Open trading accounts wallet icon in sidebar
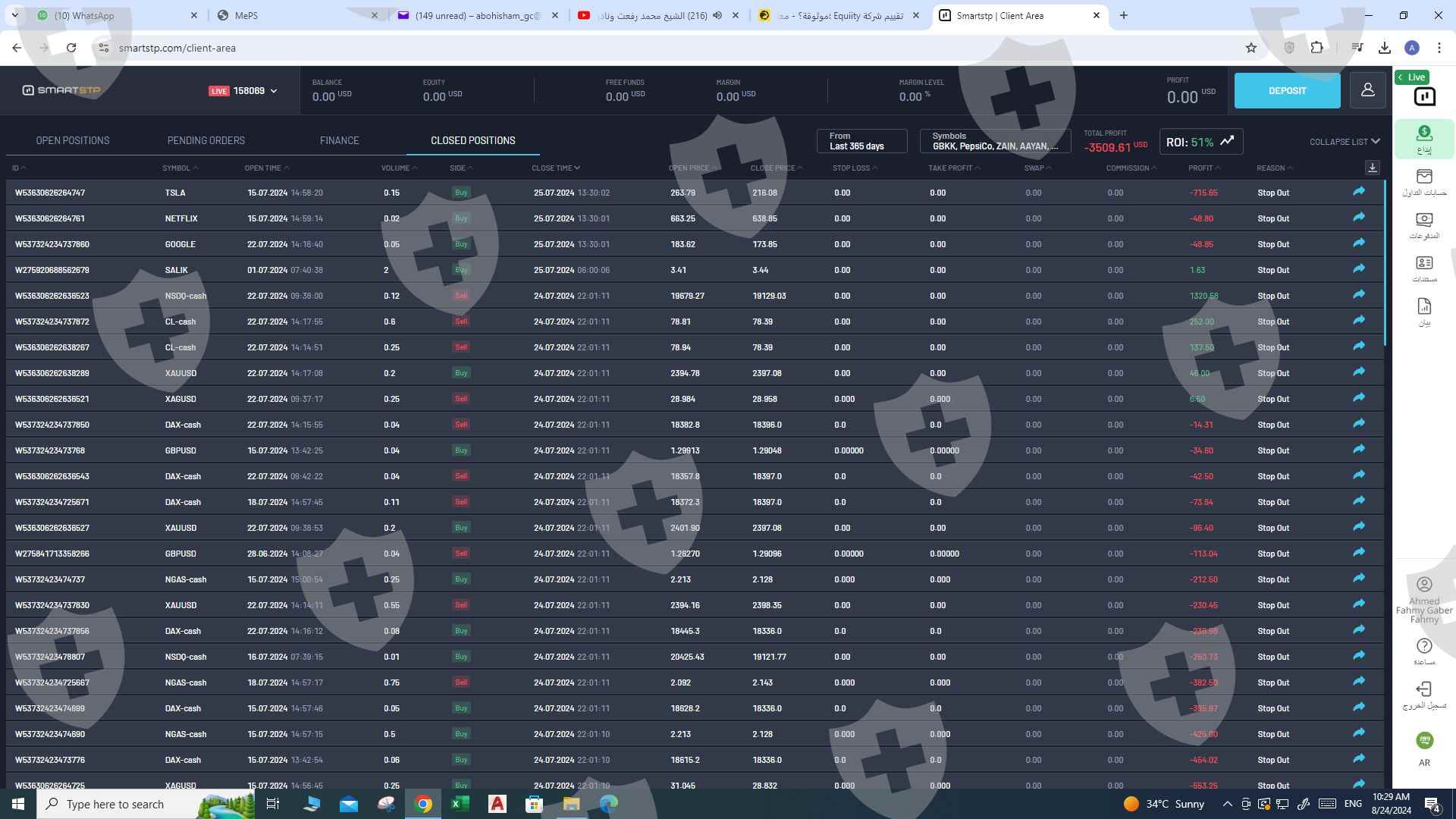1456x819 pixels. tap(1423, 177)
